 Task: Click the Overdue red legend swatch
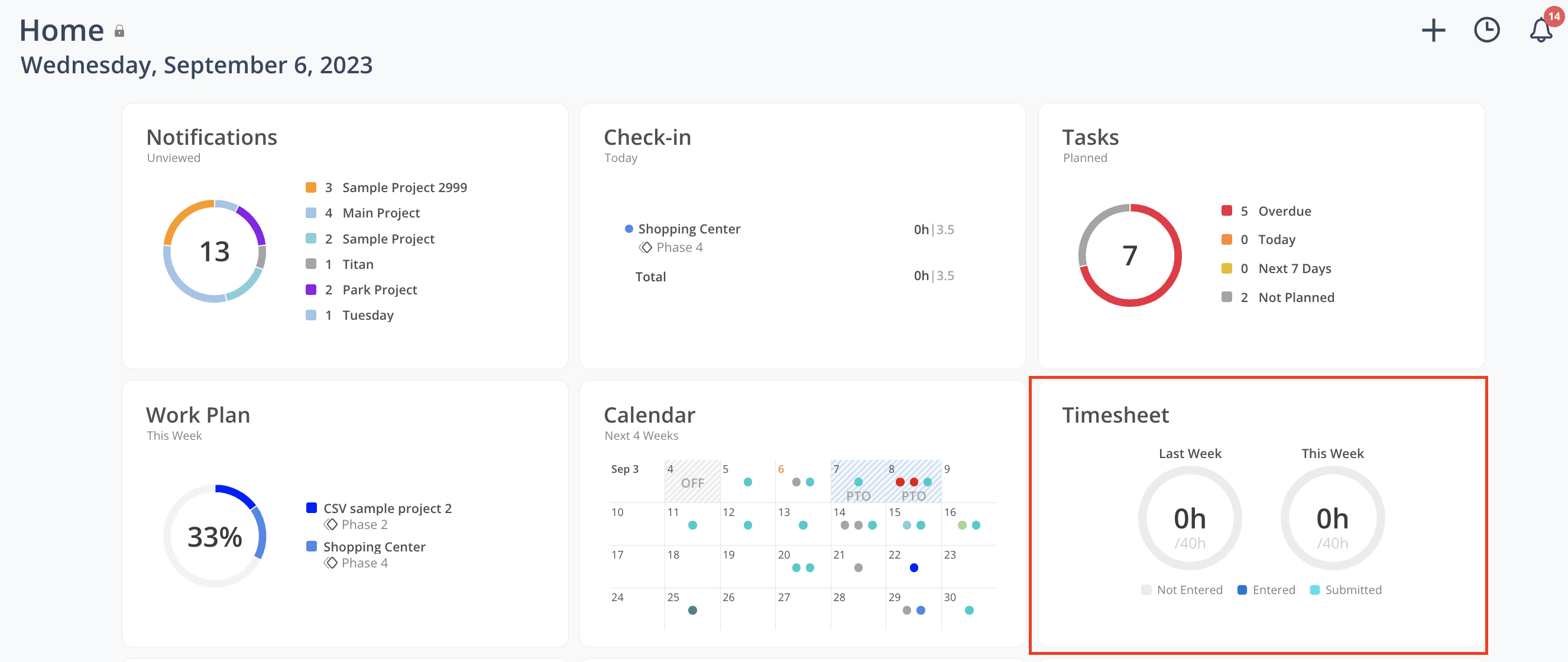click(x=1226, y=211)
